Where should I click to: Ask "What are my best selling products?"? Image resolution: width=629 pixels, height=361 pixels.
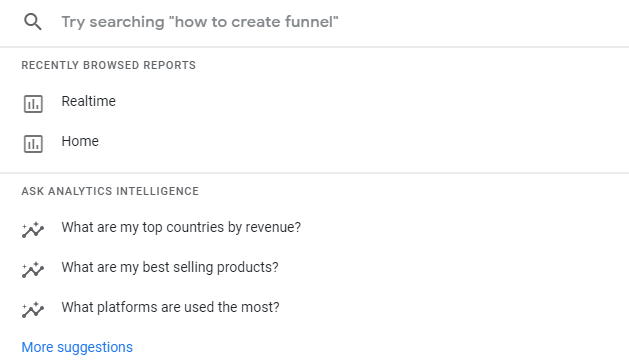coord(170,267)
